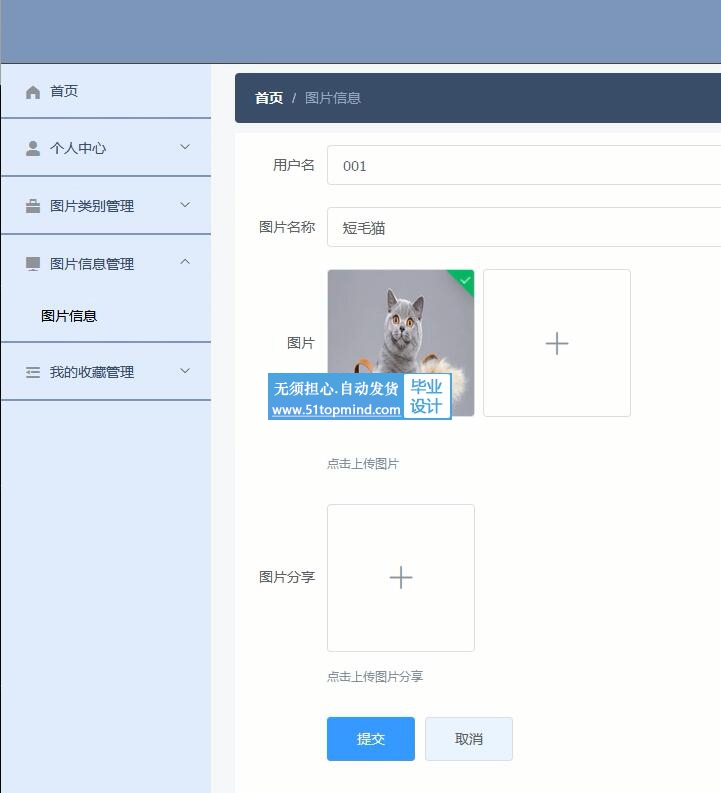Open the 图片类别管理 menu item
The image size is (721, 793).
tap(106, 206)
